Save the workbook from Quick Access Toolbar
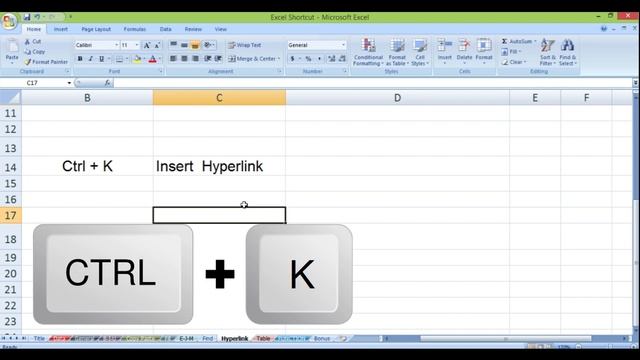This screenshot has width=640, height=360. [x=27, y=17]
